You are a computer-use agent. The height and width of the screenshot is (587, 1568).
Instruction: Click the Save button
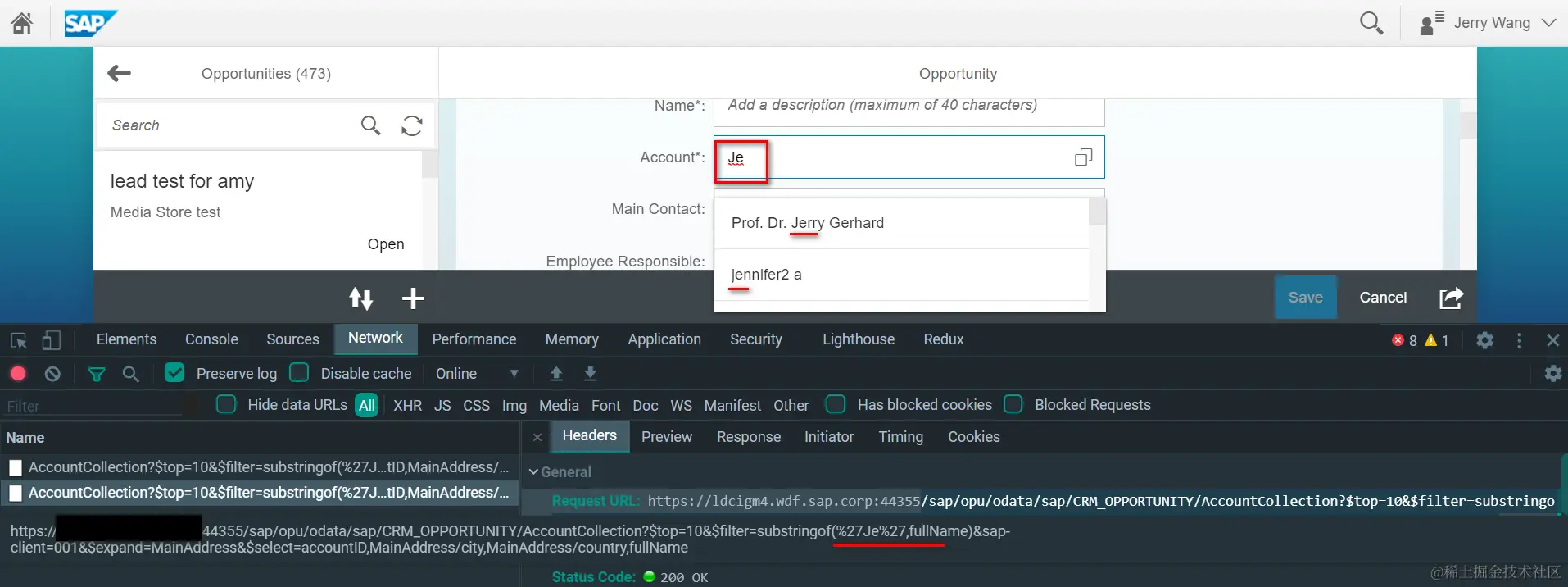[1305, 298]
